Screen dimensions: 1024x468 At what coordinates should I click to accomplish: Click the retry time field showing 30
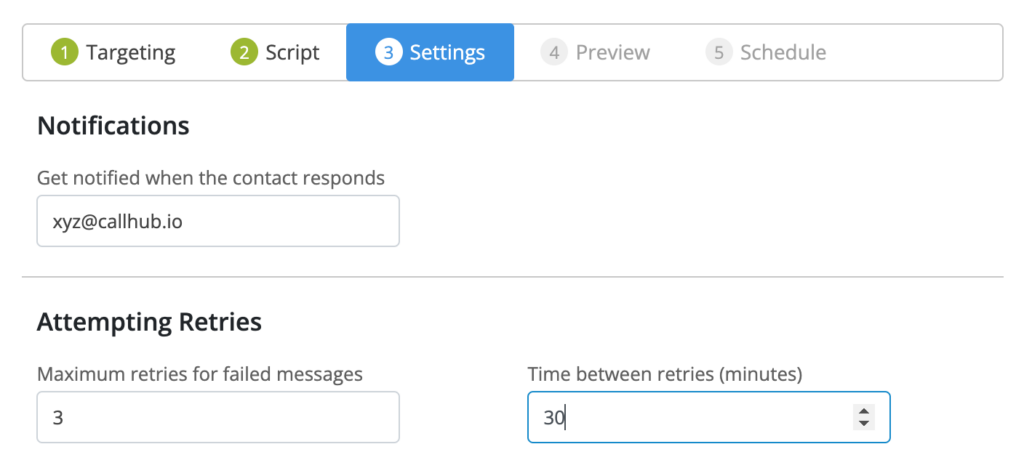[x=709, y=417]
